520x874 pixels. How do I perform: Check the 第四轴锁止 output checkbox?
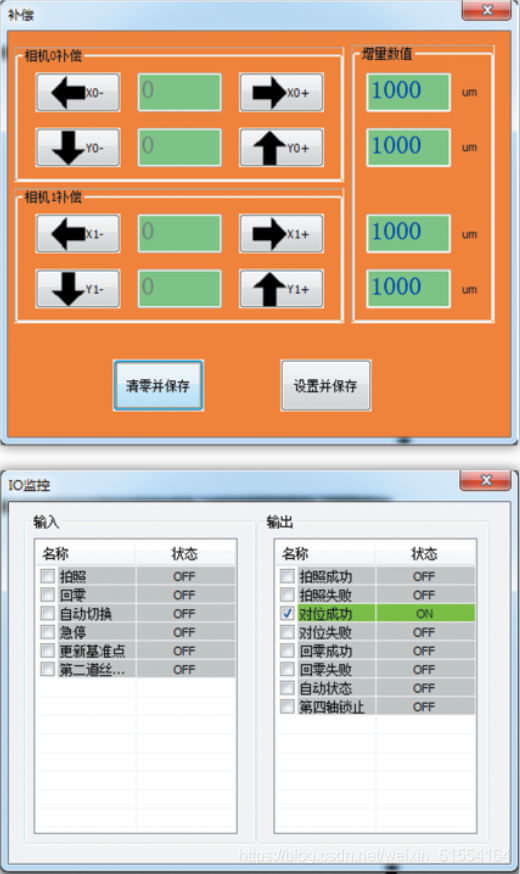click(288, 706)
